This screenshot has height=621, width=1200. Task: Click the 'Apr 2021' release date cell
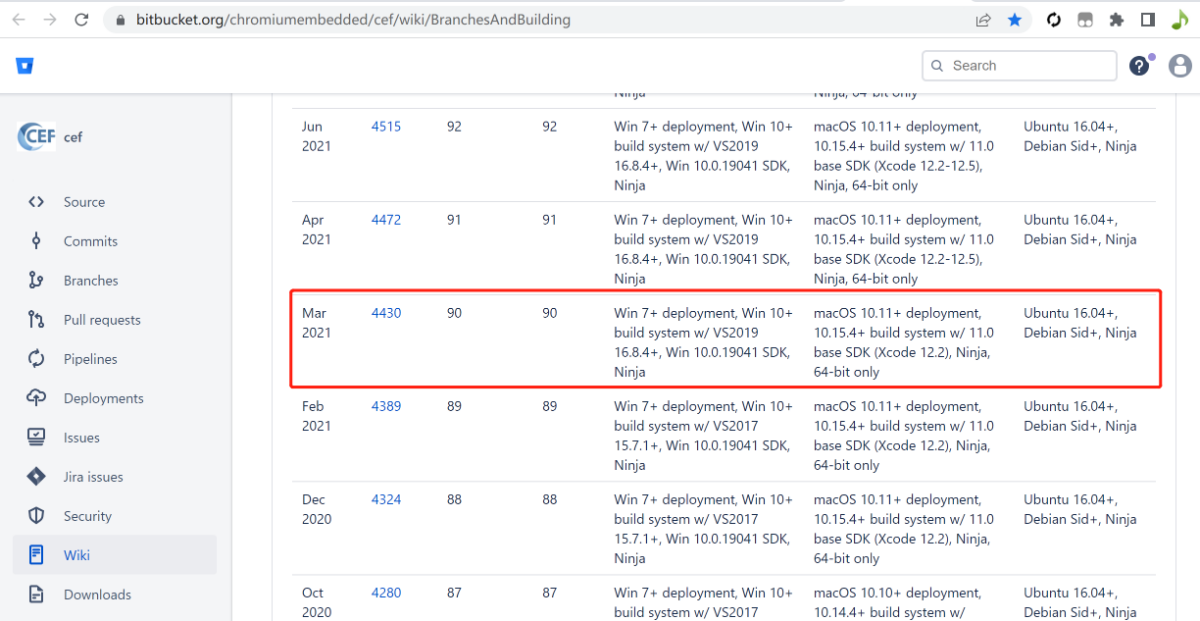pyautogui.click(x=317, y=230)
